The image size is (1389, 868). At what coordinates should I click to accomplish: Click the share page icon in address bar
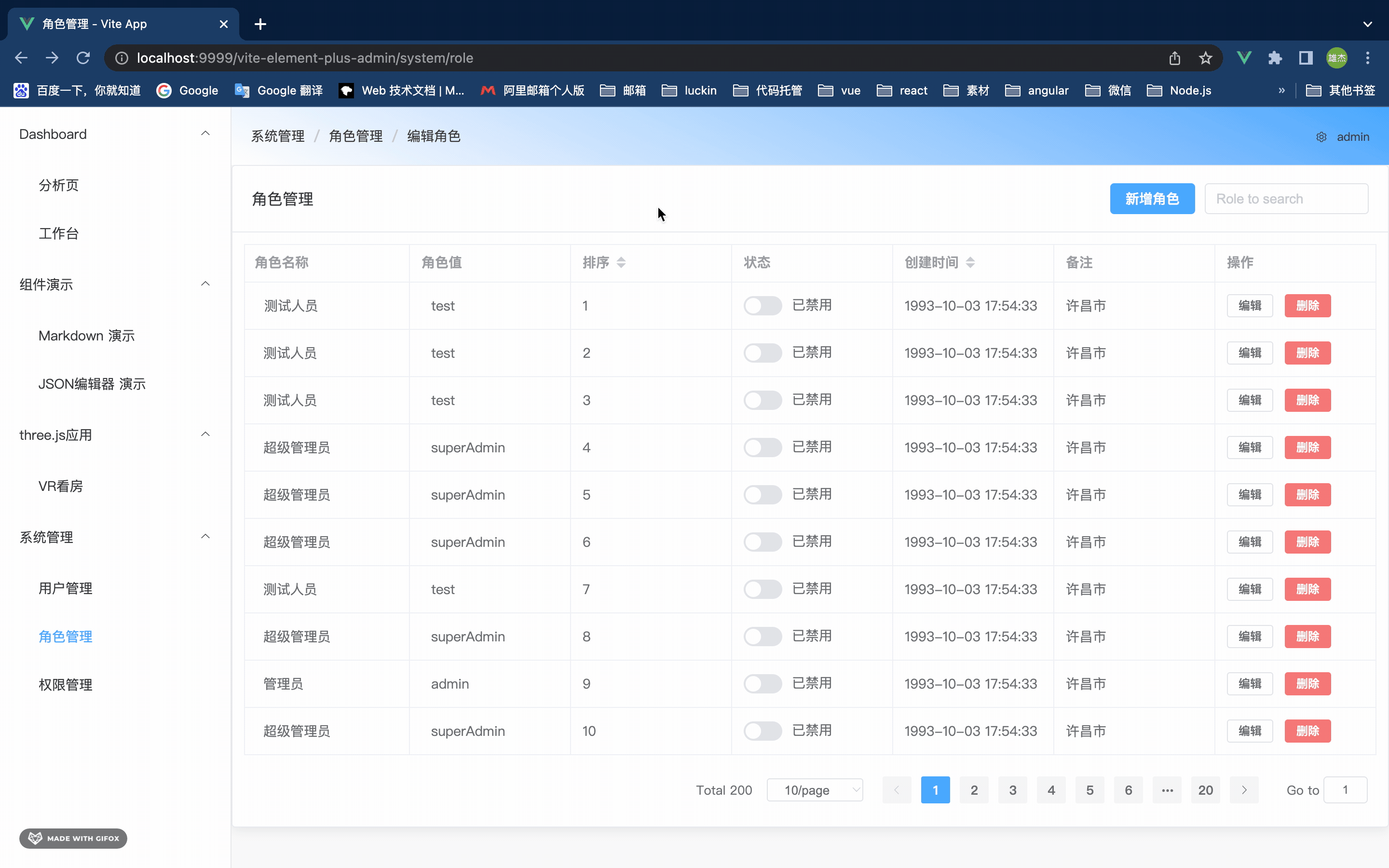point(1174,58)
